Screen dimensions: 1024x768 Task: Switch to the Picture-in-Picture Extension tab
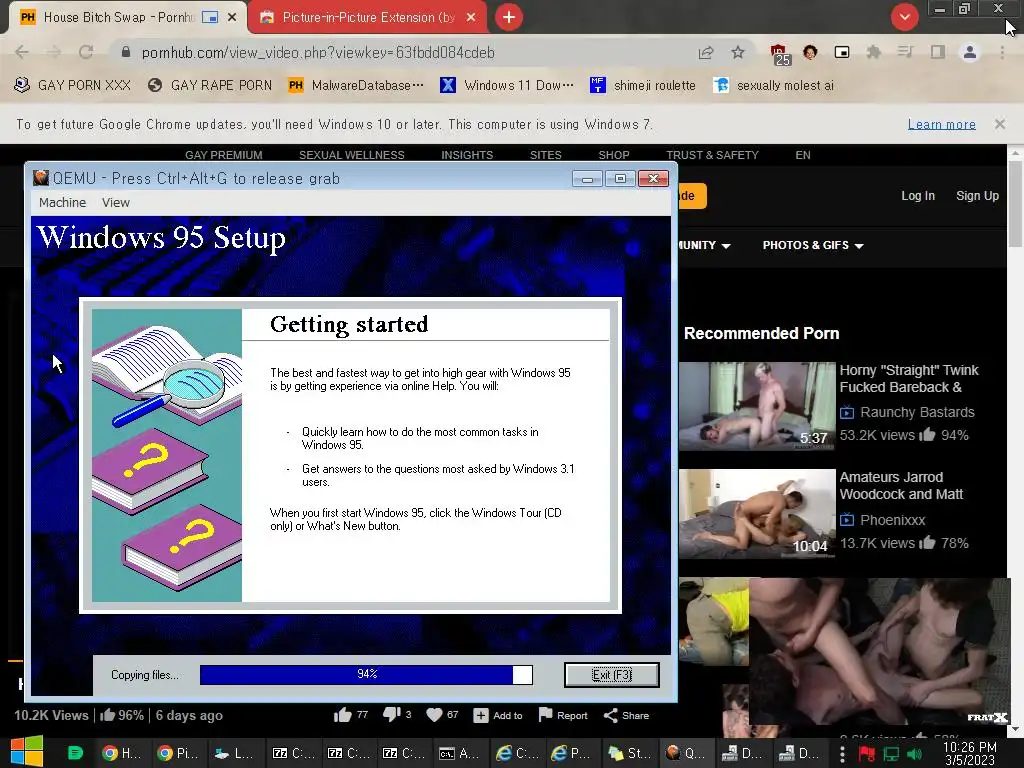(368, 18)
